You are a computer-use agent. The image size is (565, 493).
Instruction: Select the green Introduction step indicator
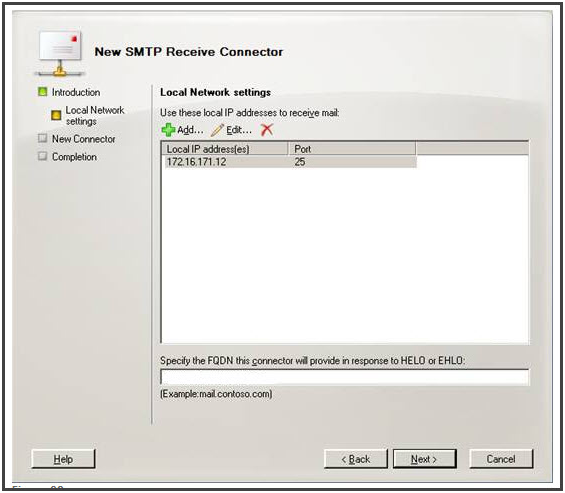tap(43, 92)
